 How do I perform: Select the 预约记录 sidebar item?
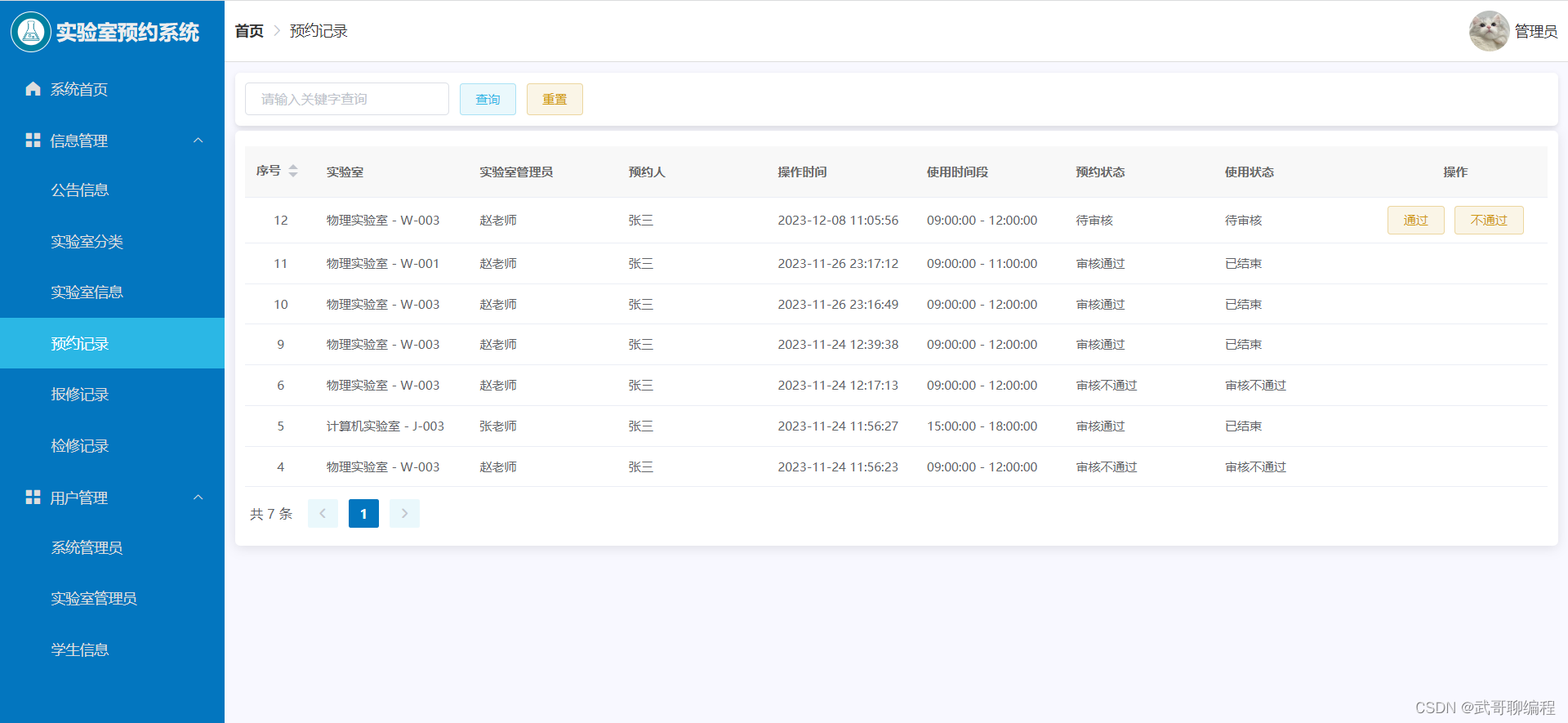pos(112,343)
